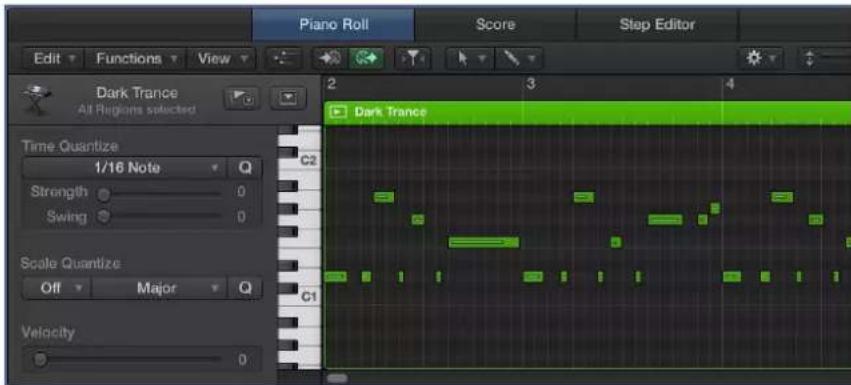Viewport: 851px width, 385px height.
Task: Click the Velocity label
Action: pos(48,332)
